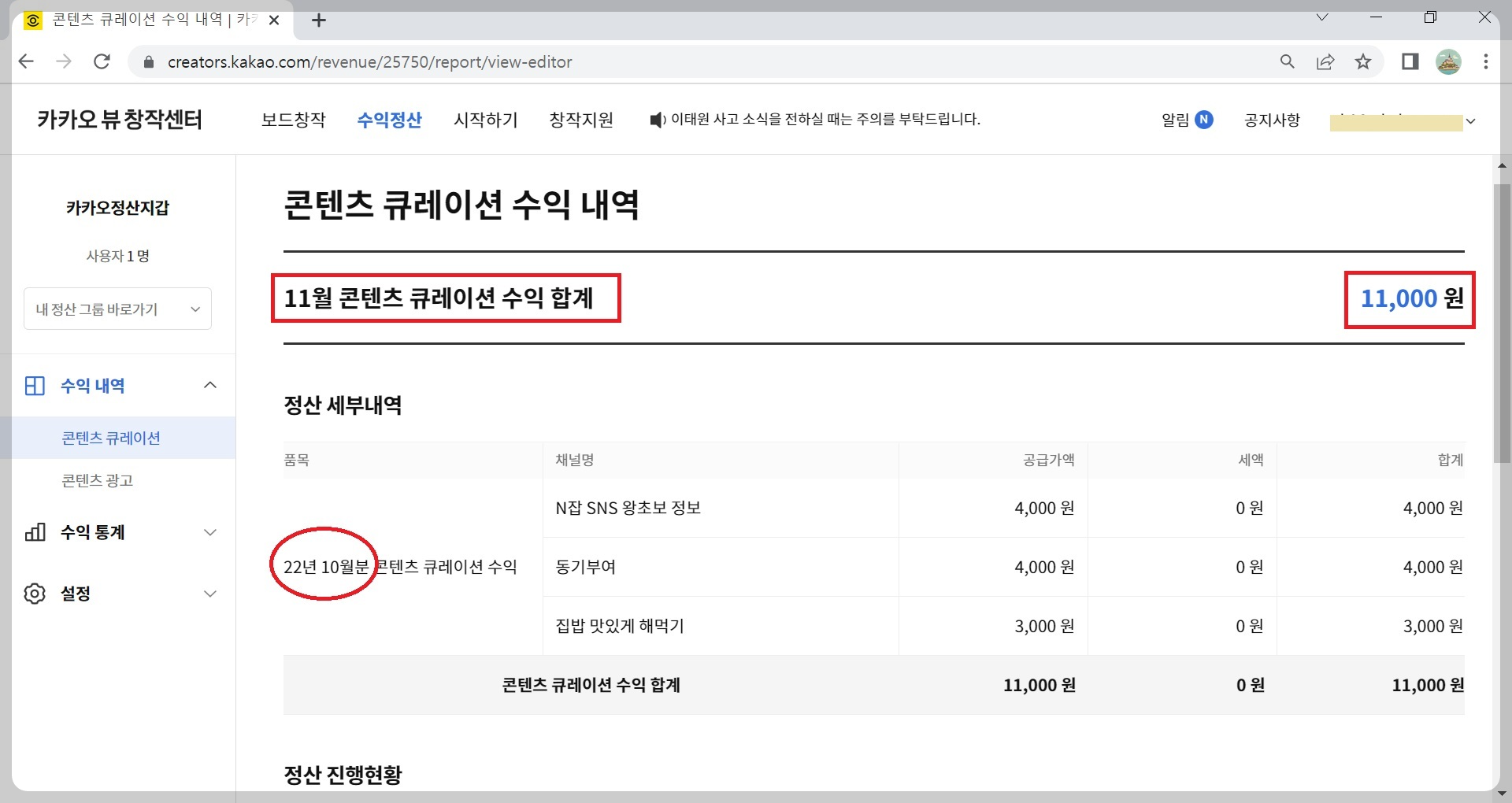Reload the current page

102,61
